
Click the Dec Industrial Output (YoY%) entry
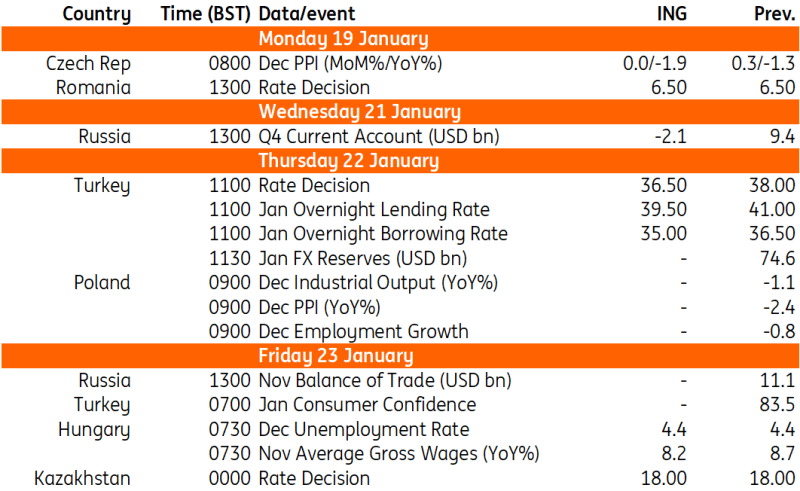pos(378,283)
